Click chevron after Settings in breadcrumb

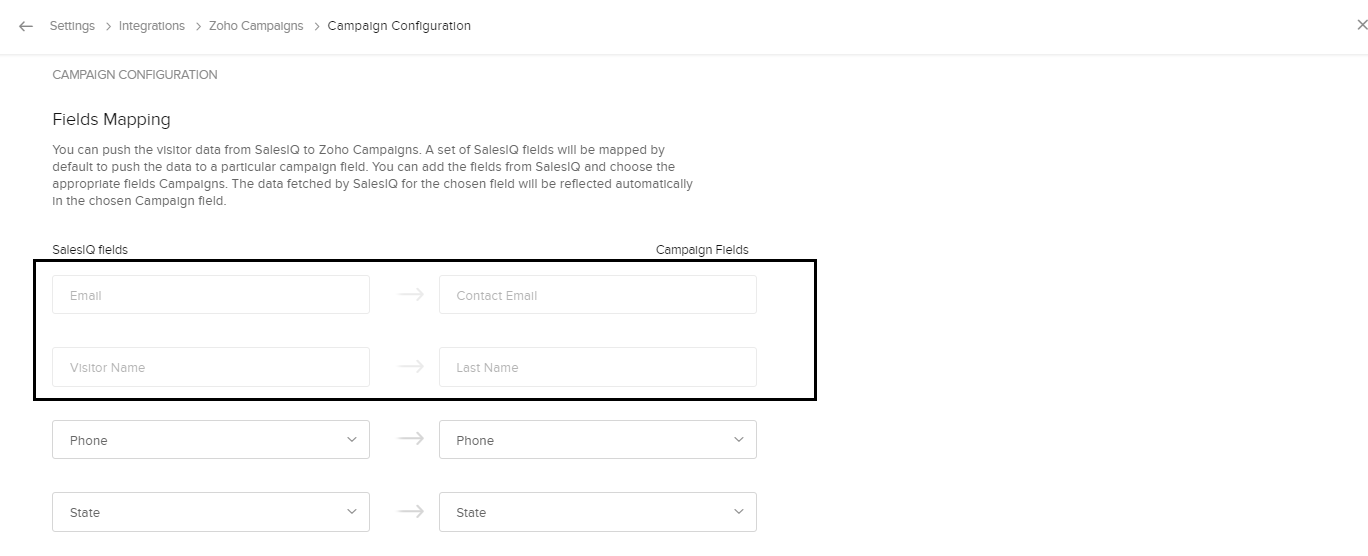coord(107,26)
